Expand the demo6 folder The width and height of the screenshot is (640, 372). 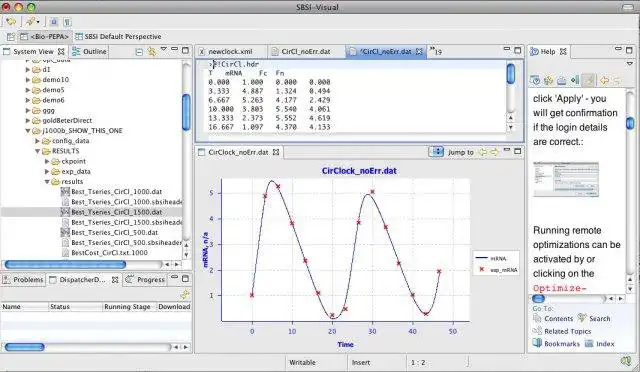28,100
